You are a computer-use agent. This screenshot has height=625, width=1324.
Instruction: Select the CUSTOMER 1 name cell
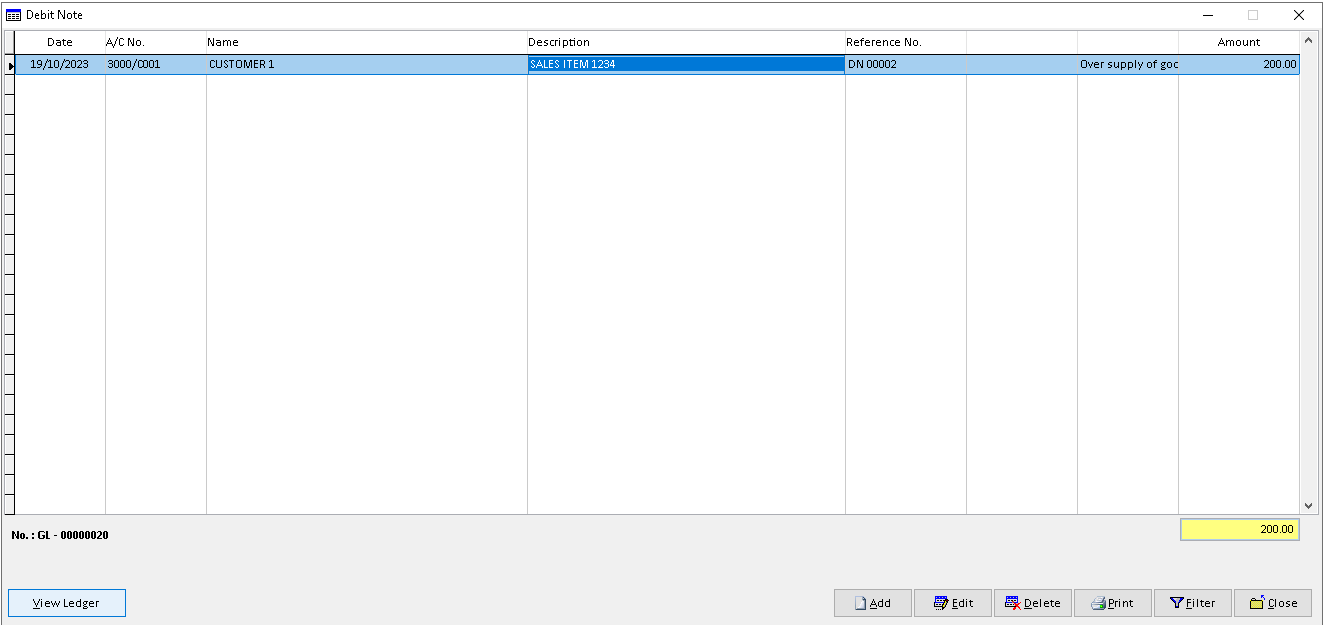[240, 63]
